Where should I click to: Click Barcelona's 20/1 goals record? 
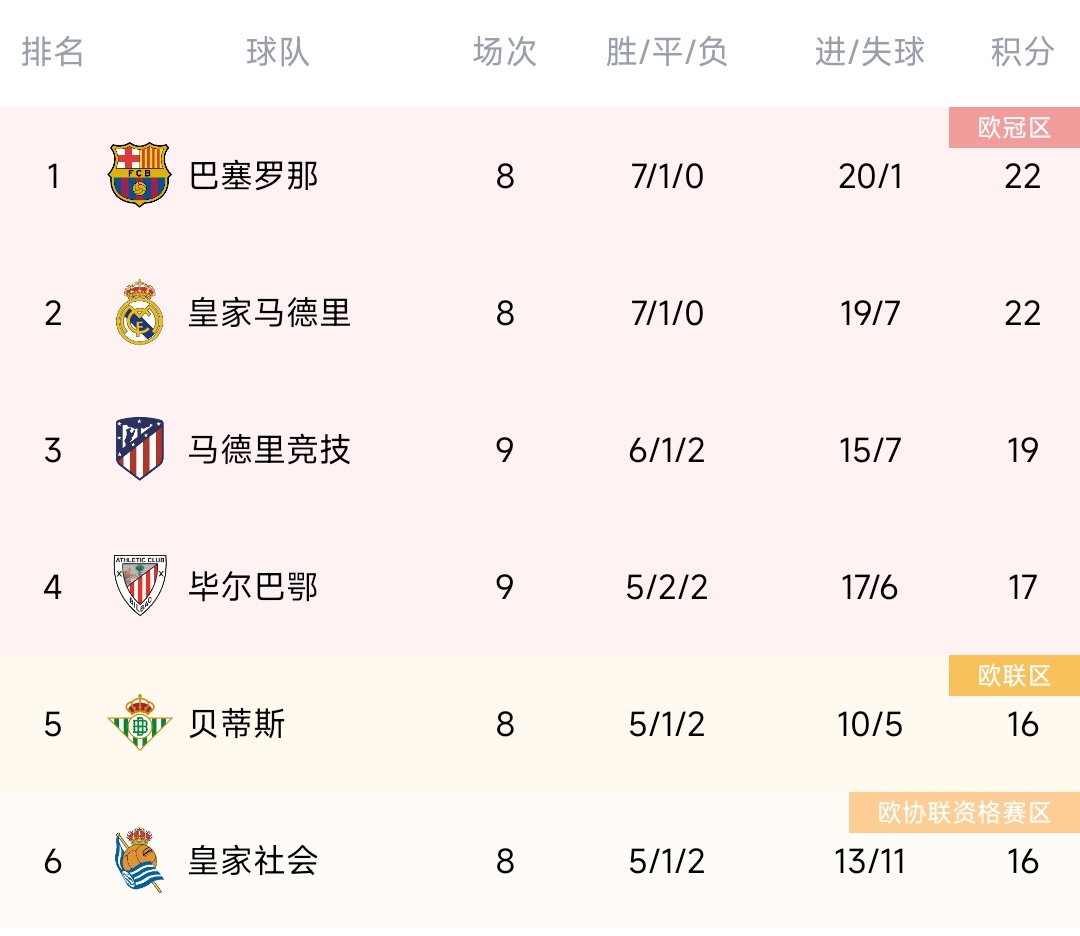(x=870, y=176)
